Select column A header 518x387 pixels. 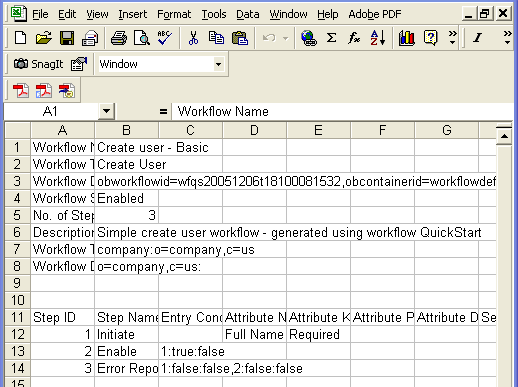pyautogui.click(x=62, y=130)
